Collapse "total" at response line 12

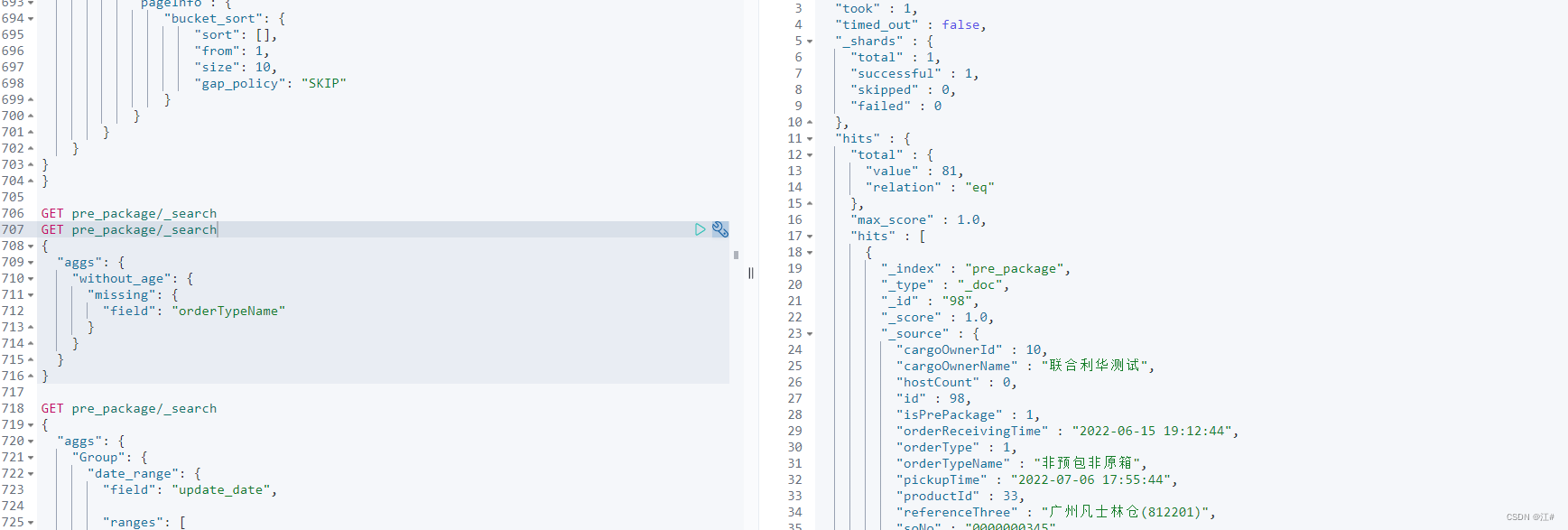pos(810,154)
